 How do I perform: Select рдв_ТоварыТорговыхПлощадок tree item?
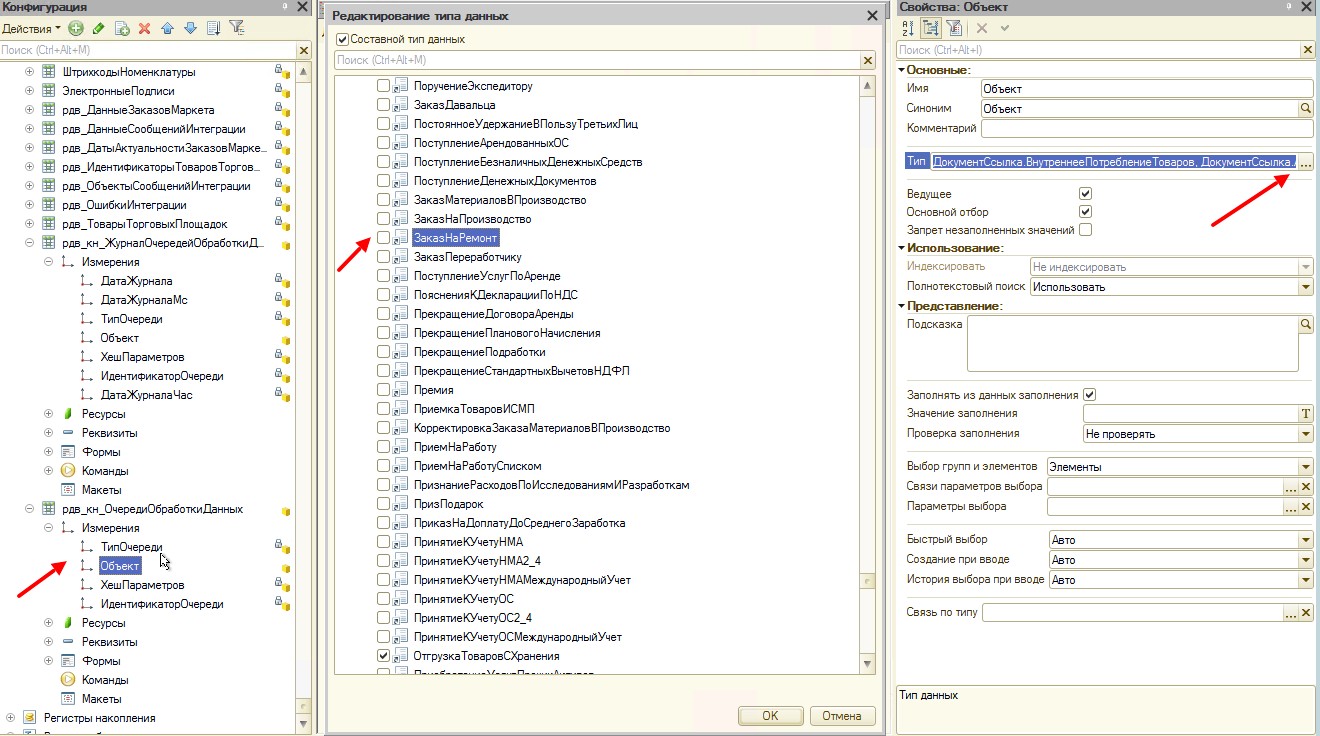[x=145, y=224]
